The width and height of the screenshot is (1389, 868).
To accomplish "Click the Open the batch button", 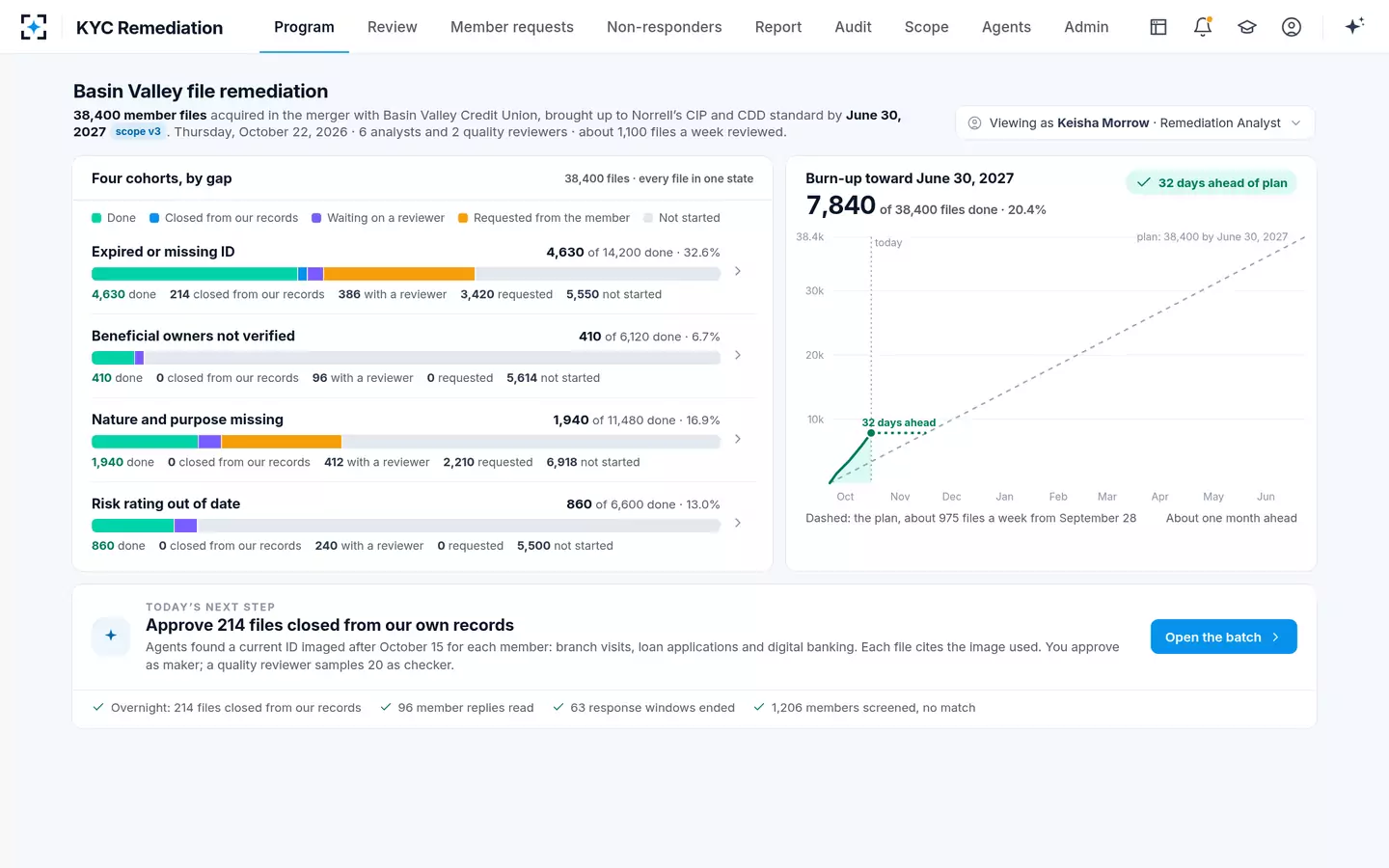I will coord(1223,637).
